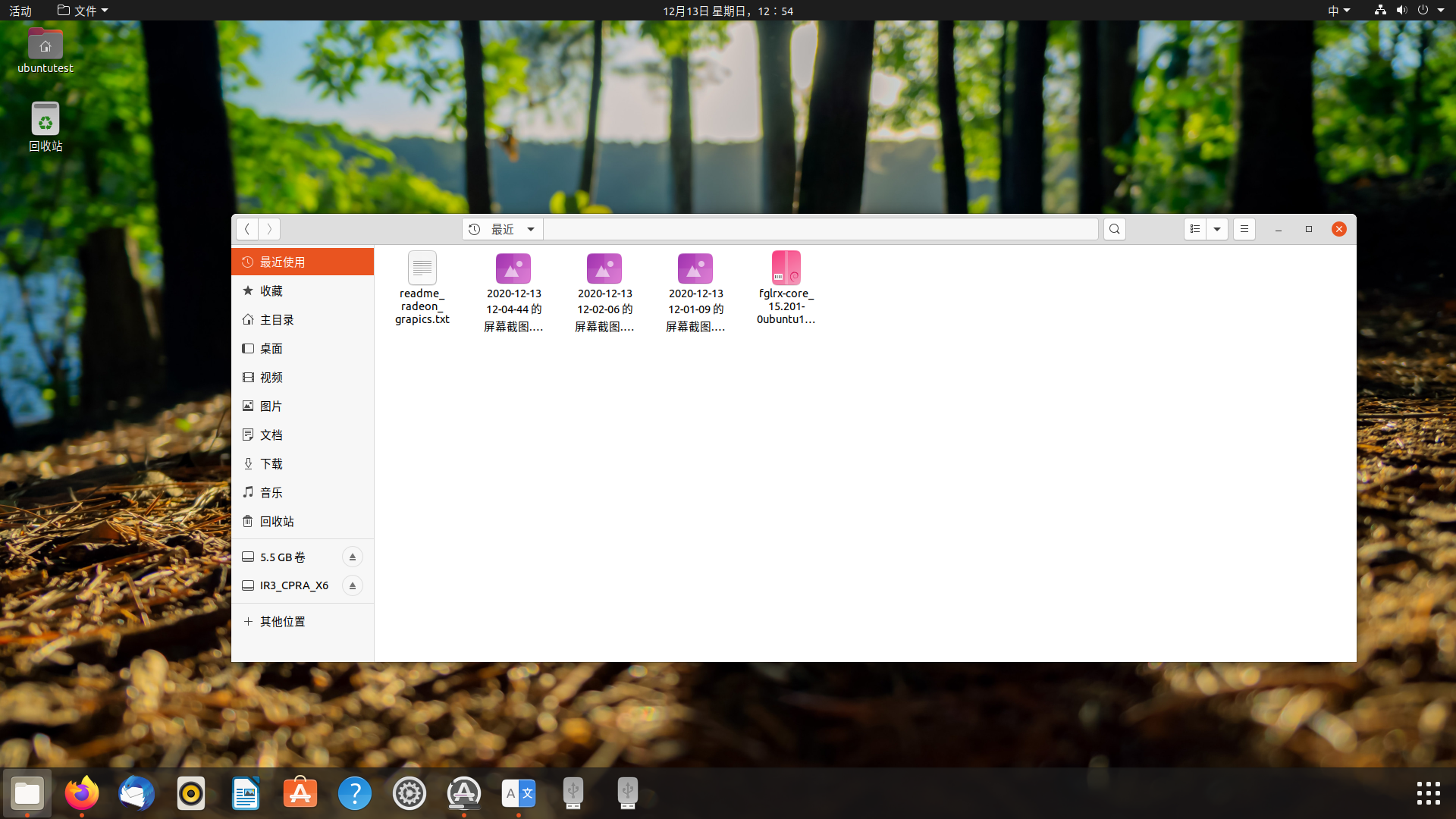Open view options dropdown arrow
The width and height of the screenshot is (1456, 819).
point(1217,229)
